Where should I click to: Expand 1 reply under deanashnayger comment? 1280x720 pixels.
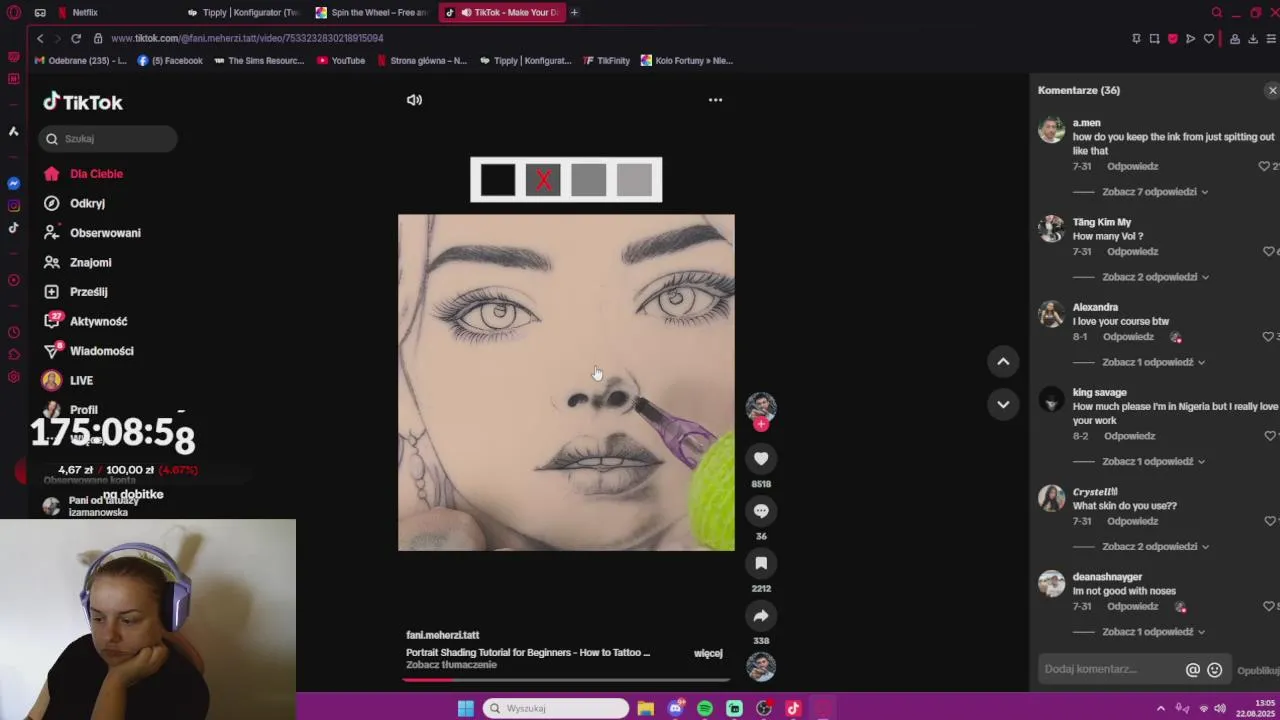coord(1153,632)
